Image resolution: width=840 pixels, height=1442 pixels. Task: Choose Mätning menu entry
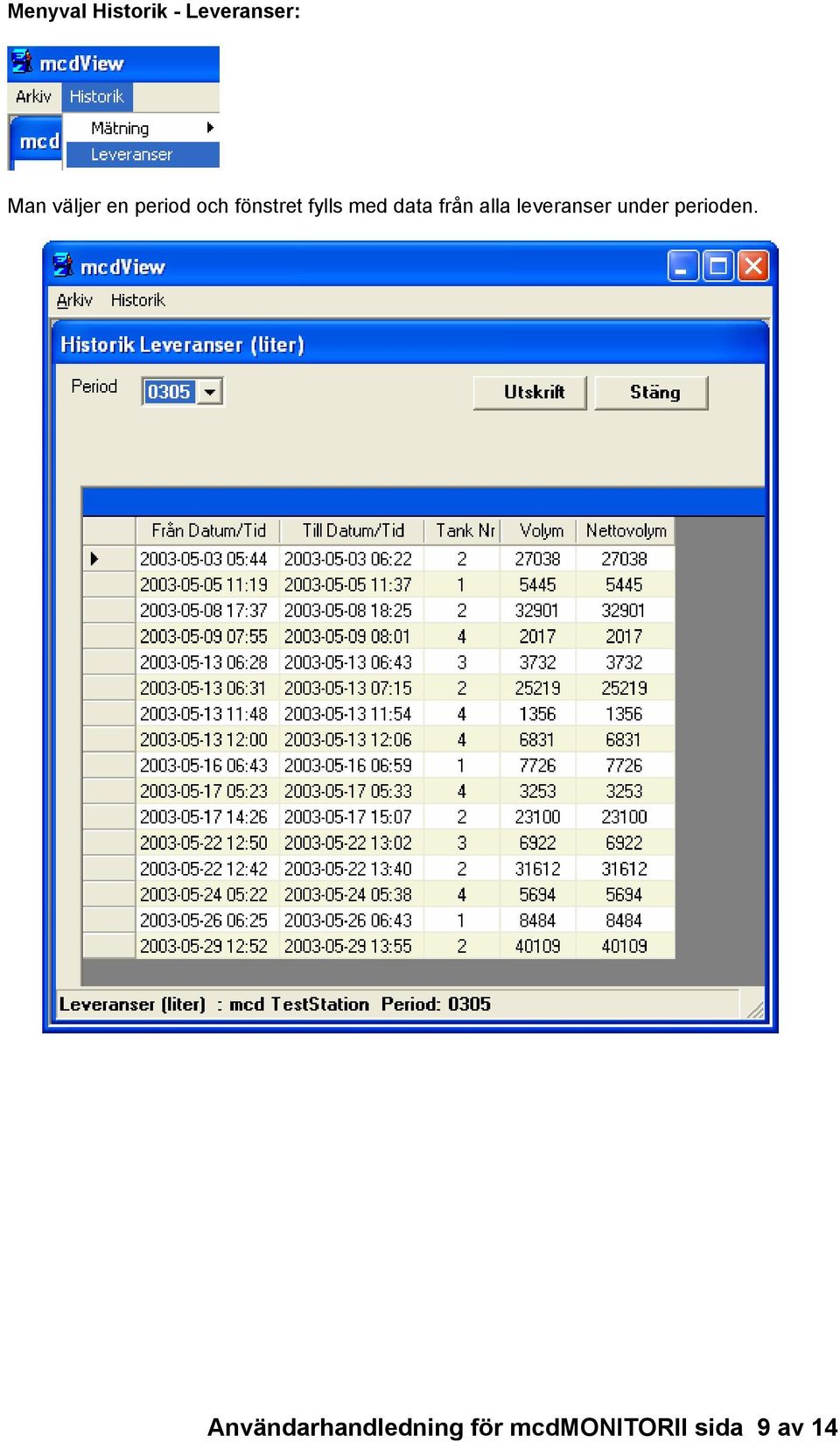(142, 128)
